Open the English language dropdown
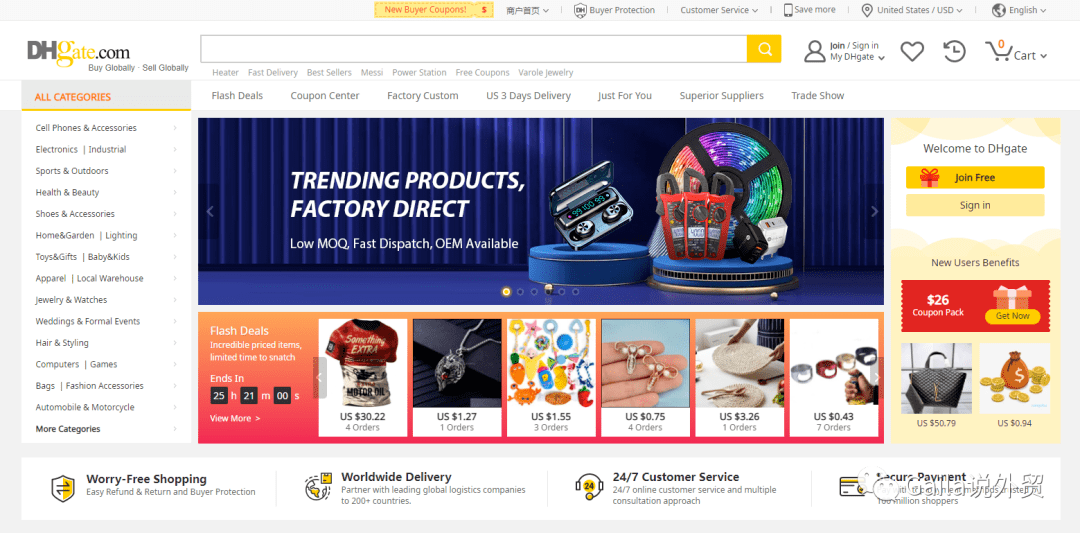Viewport: 1080px width, 533px height. (1019, 10)
